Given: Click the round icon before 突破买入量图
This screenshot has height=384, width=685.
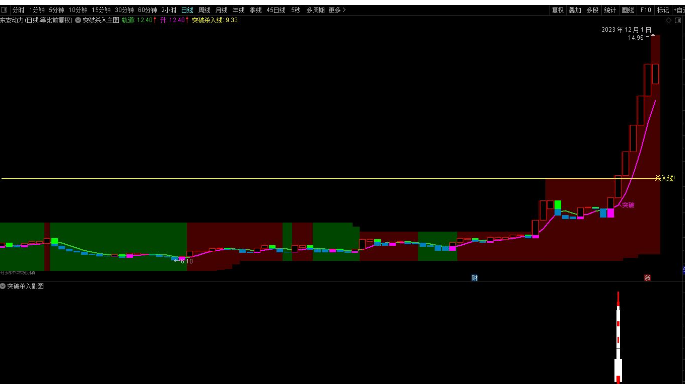Looking at the screenshot, I should tap(3, 286).
